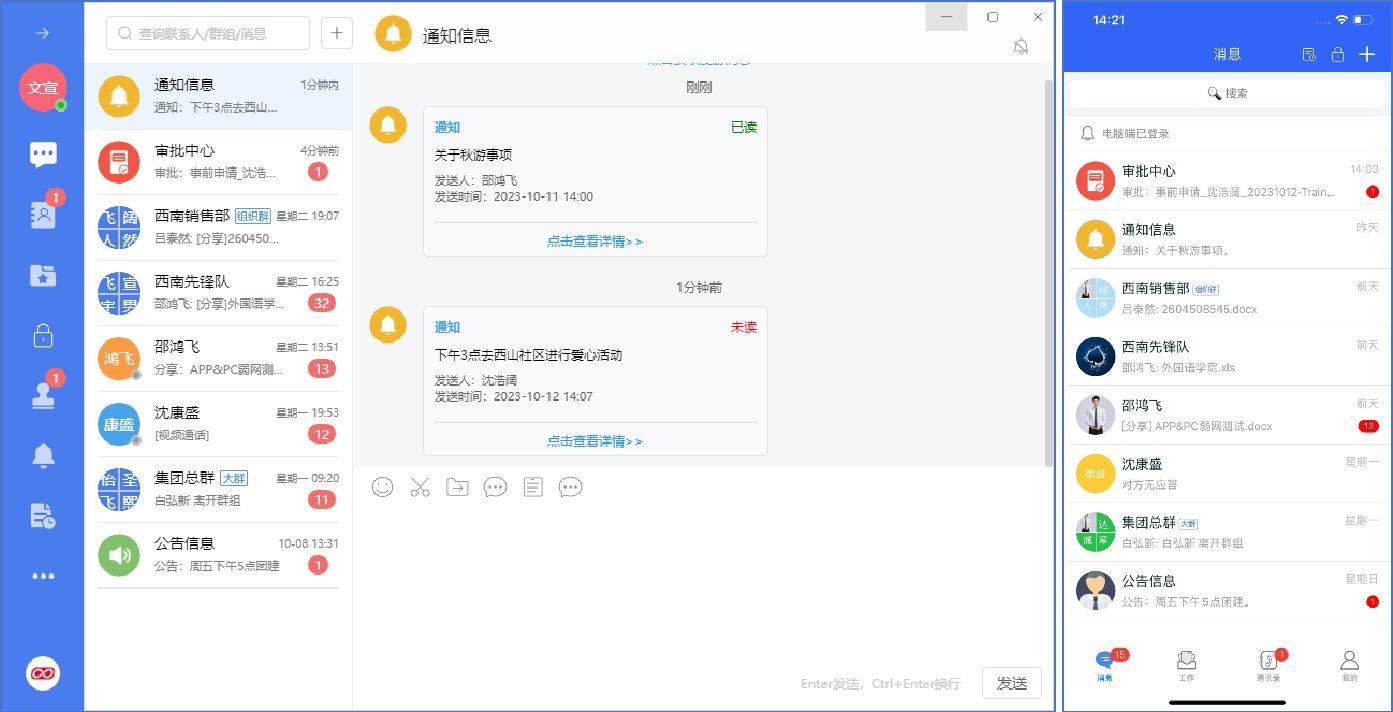Open the contacts icon in desktop sidebar

click(43, 215)
